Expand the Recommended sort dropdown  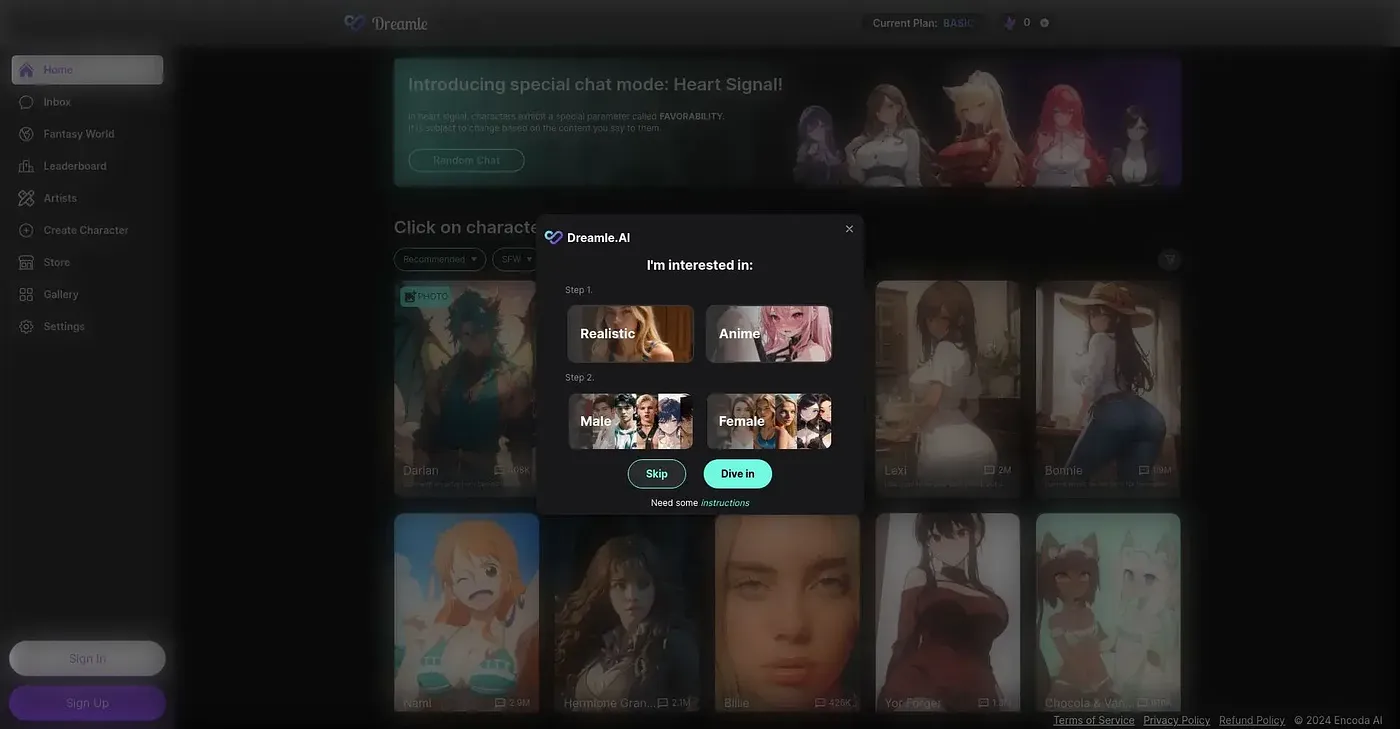click(x=440, y=259)
